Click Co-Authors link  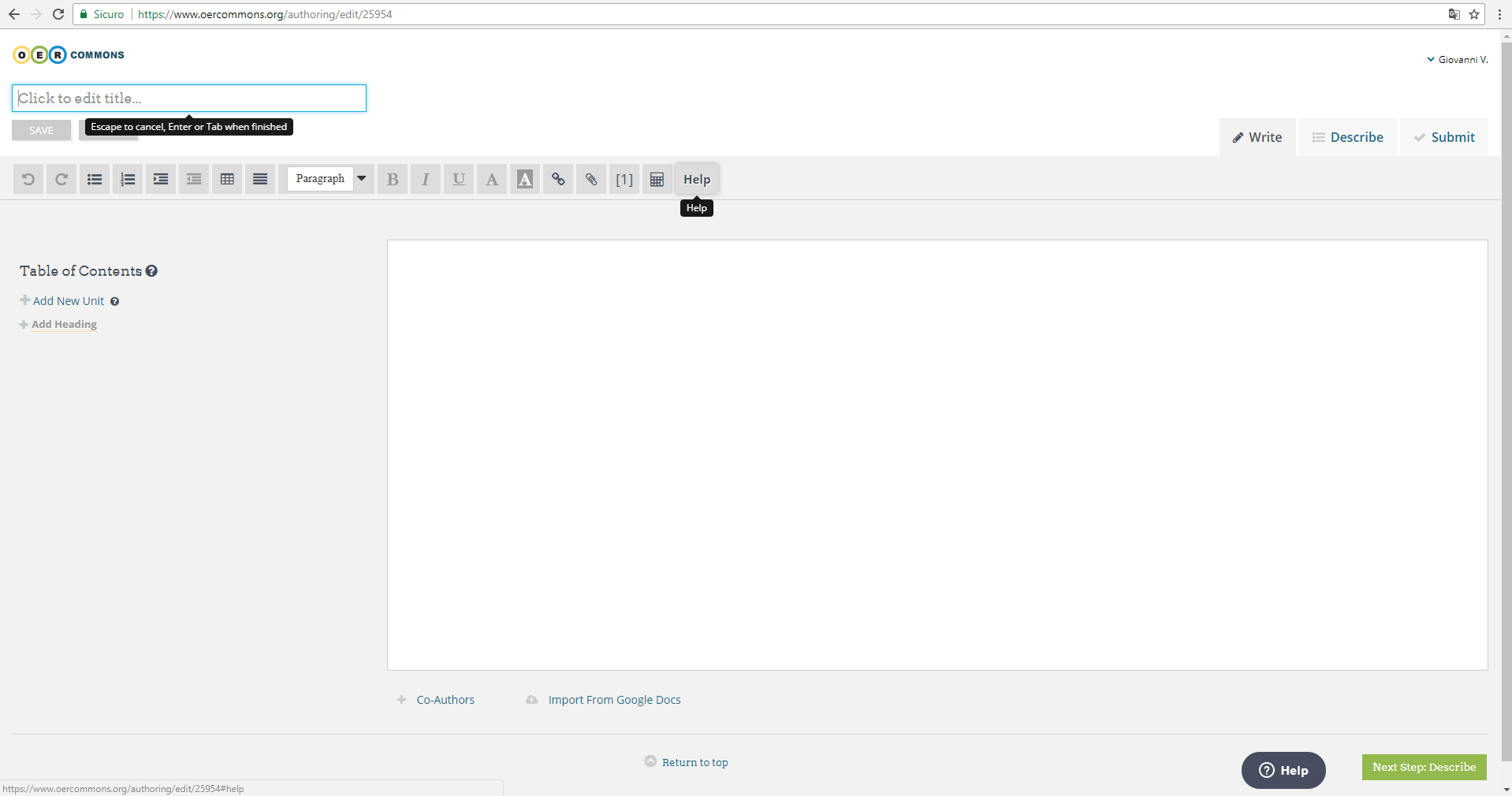445,700
